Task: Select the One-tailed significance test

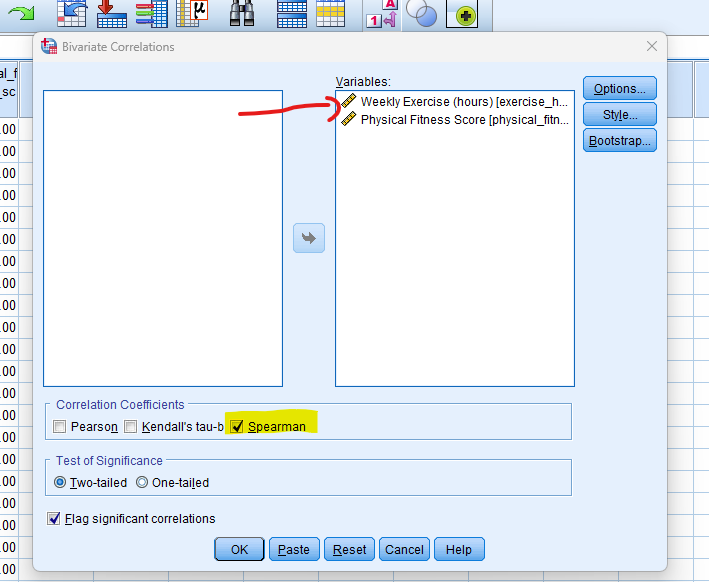Action: 141,482
